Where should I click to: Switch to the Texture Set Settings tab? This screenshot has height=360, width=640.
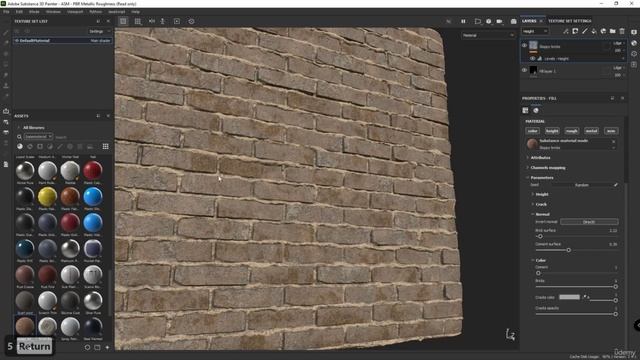[x=570, y=21]
